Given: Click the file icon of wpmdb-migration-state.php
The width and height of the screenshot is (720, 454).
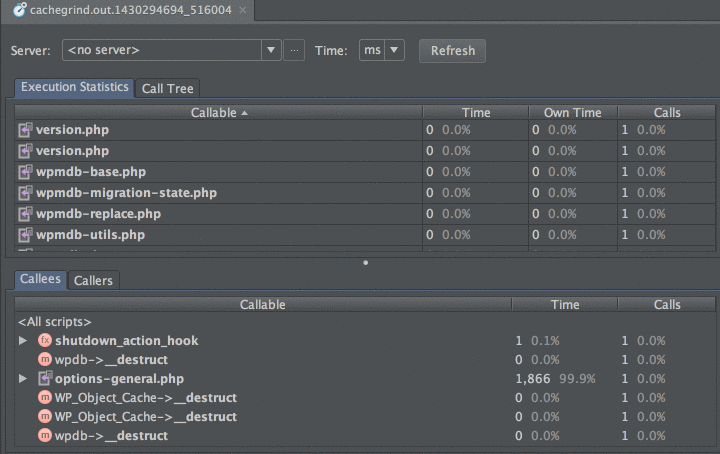Looking at the screenshot, I should coord(25,193).
